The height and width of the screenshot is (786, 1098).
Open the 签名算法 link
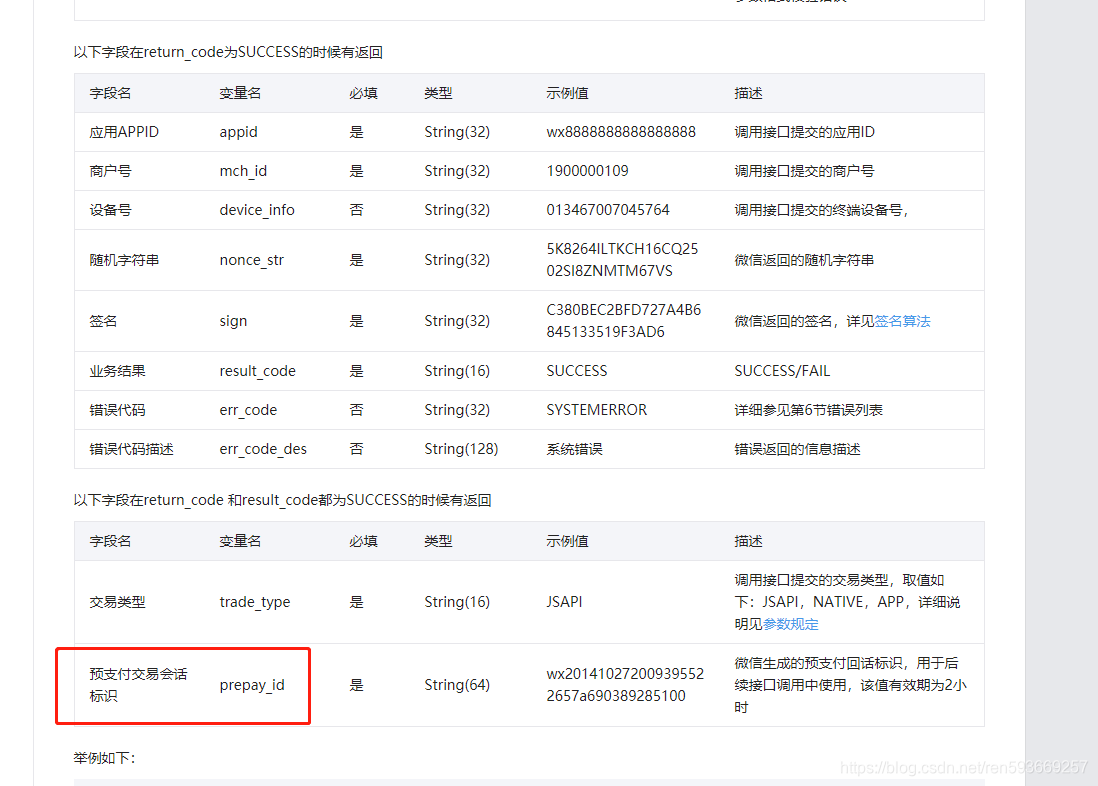click(902, 321)
